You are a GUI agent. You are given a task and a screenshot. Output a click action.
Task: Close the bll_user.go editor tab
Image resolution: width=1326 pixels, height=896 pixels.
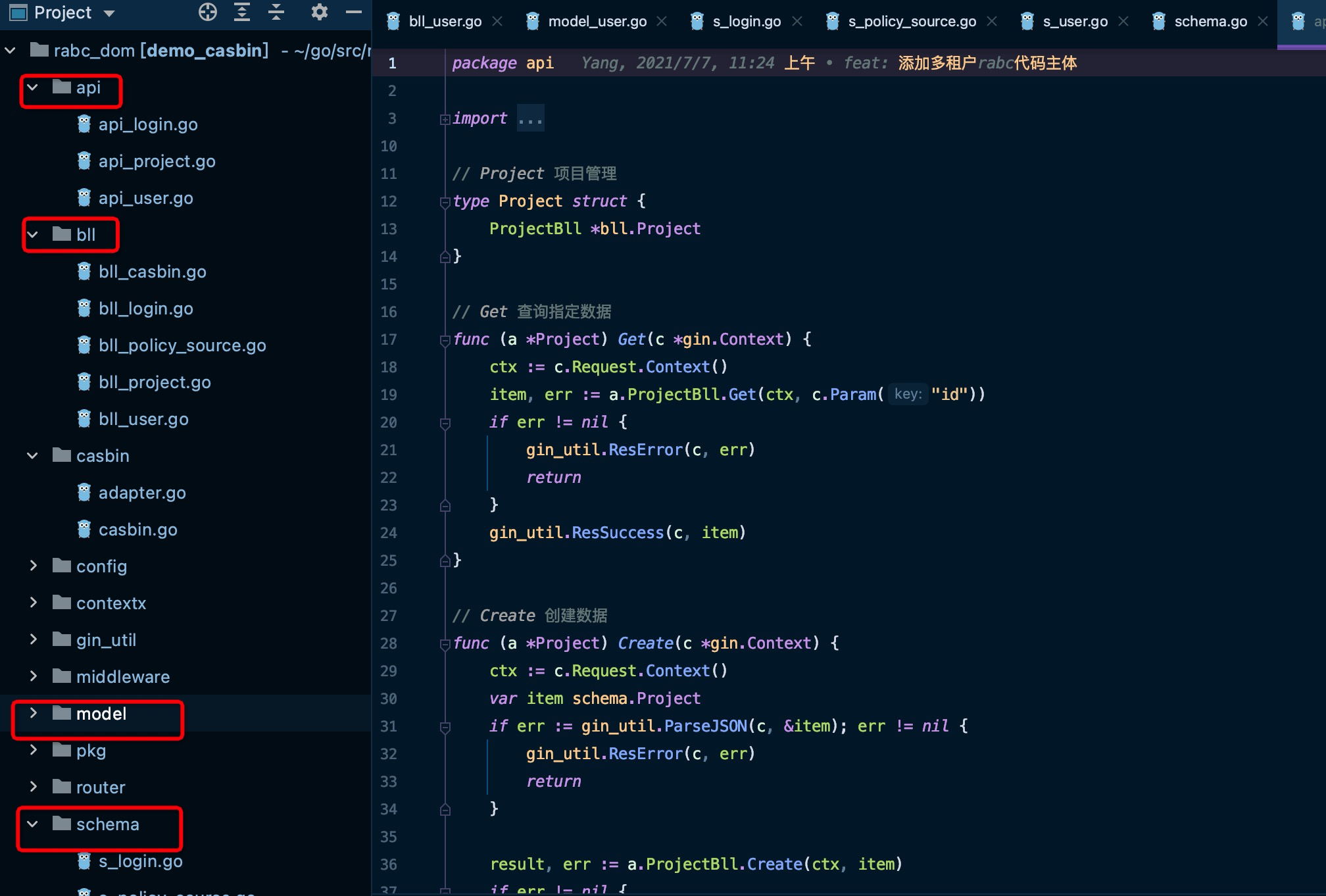click(x=498, y=22)
